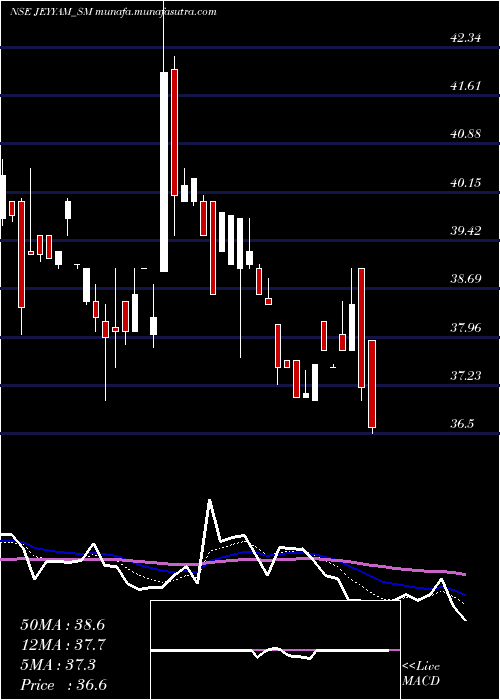Click inside the MACD histogram box
Image resolution: width=500 pixels, height=700 pixels.
(x=275, y=650)
